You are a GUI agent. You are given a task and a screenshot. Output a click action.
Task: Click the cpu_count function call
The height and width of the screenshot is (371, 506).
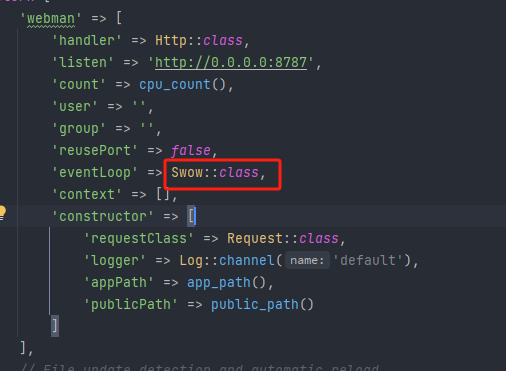click(x=175, y=84)
